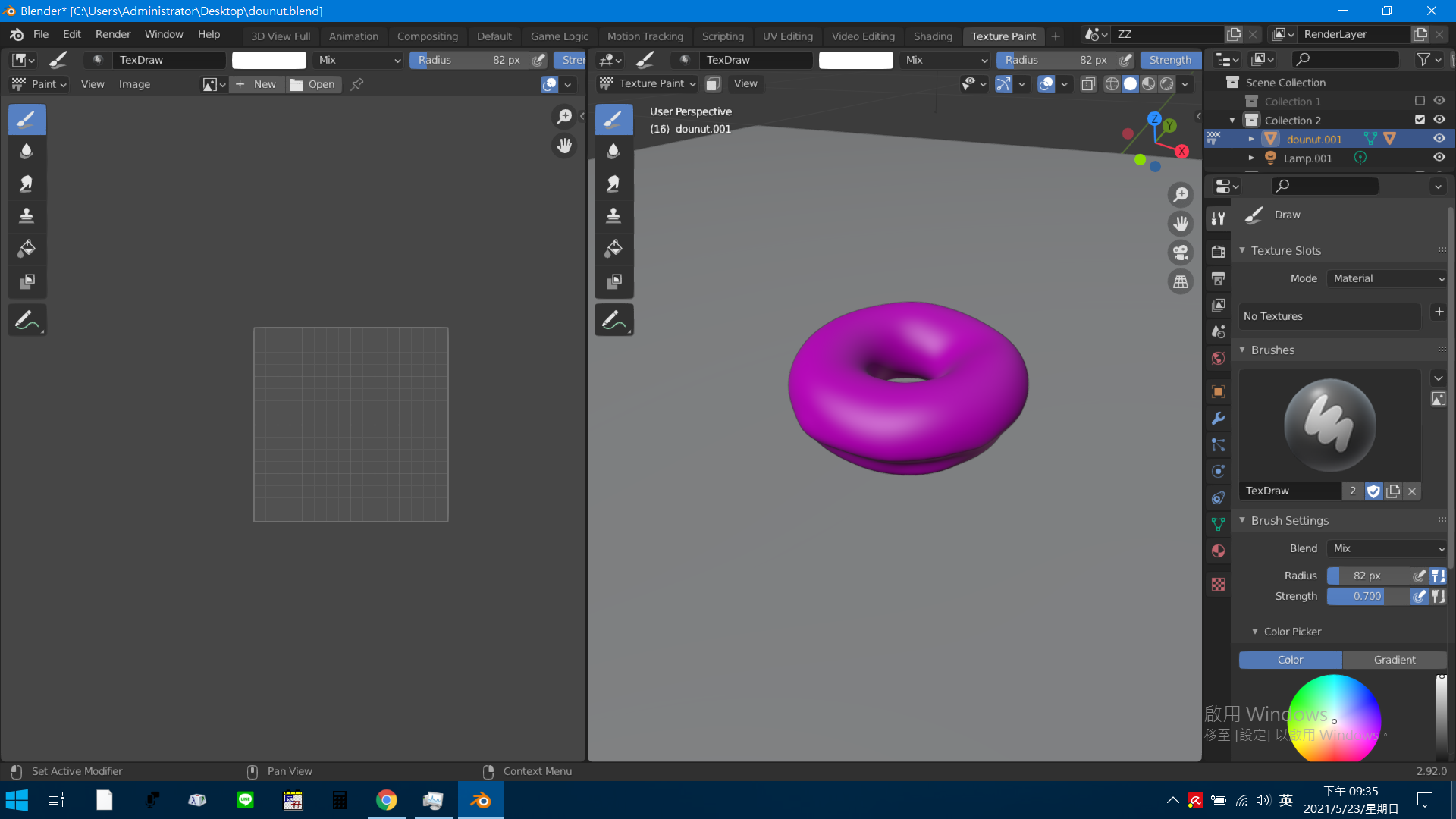This screenshot has width=1456, height=819.
Task: Open the Object Data properties tab
Action: click(x=1218, y=524)
